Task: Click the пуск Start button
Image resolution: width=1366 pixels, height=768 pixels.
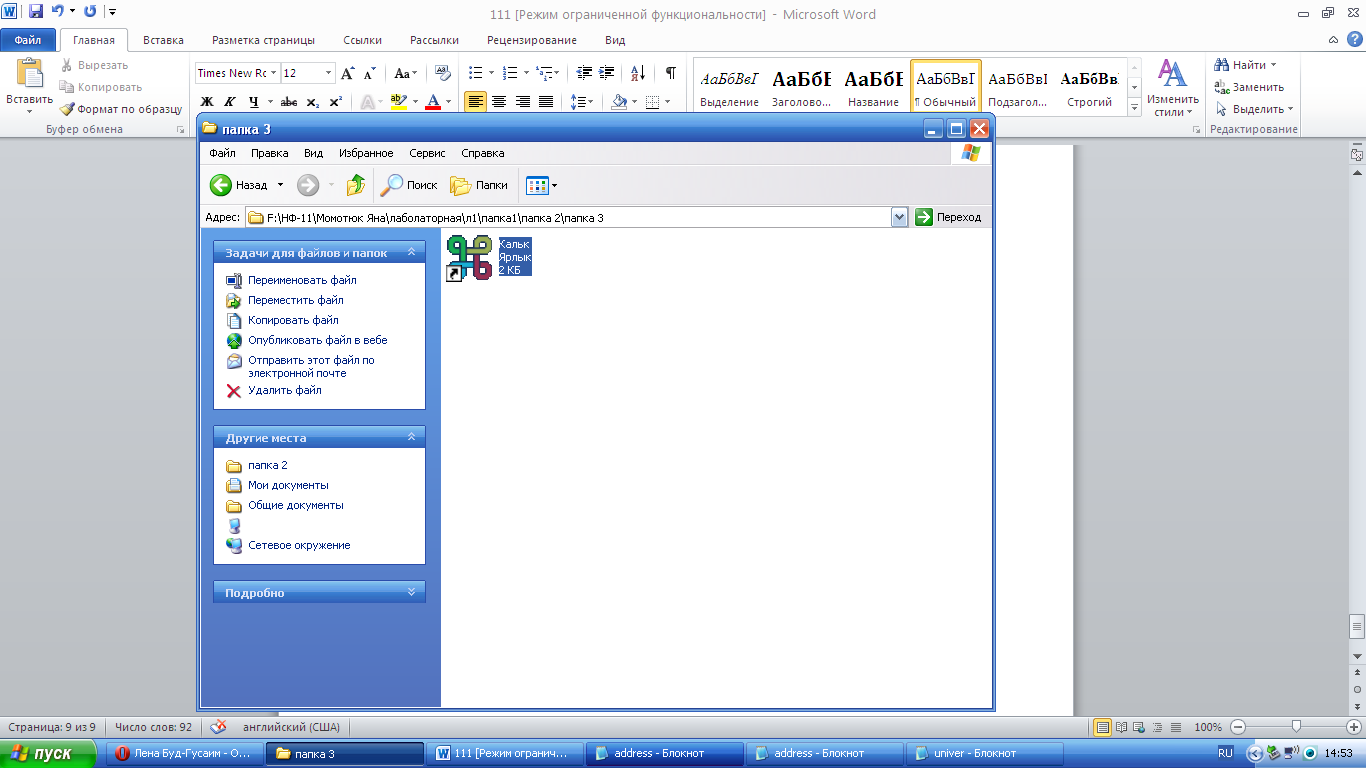Action: click(x=48, y=754)
